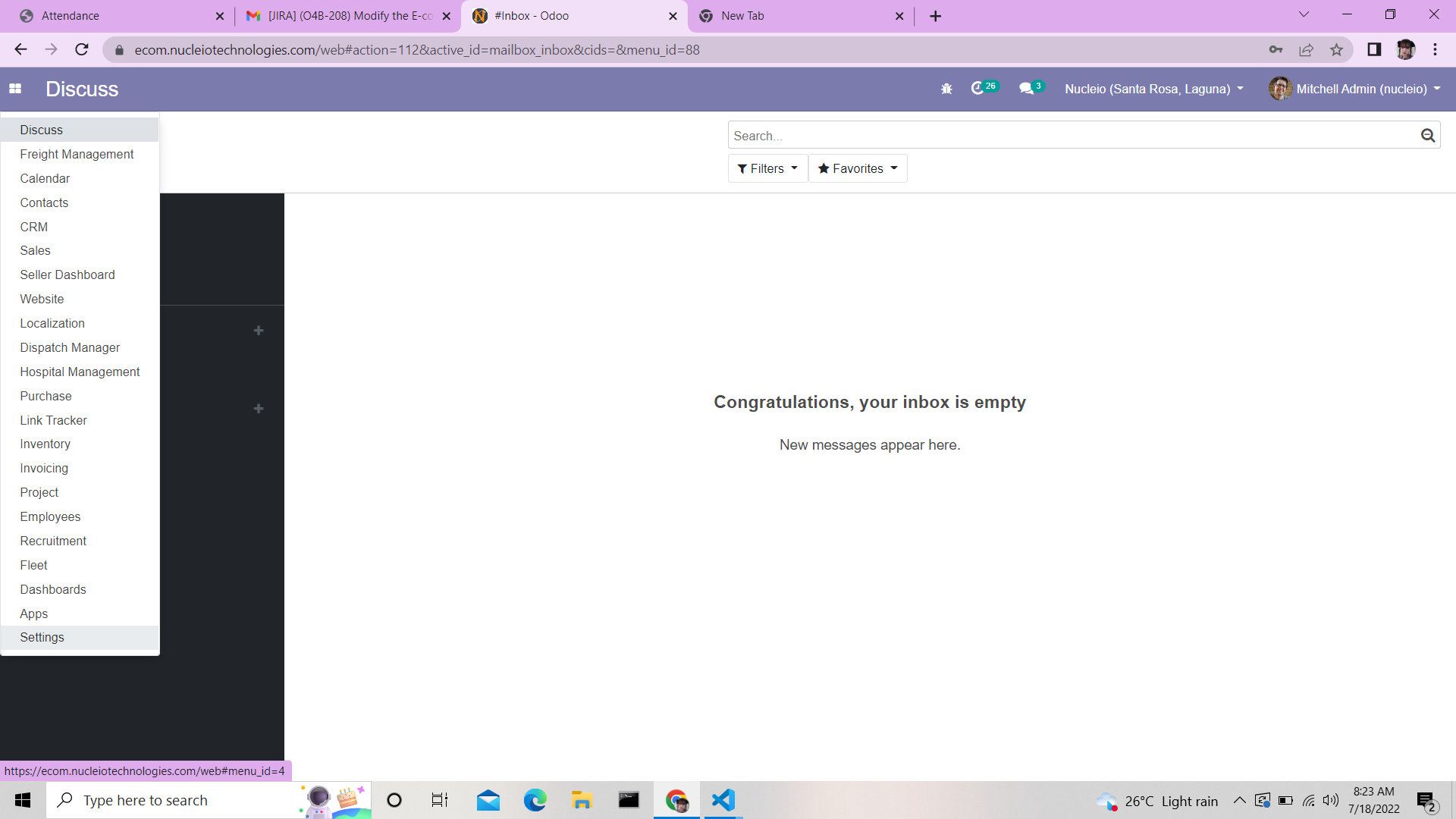The height and width of the screenshot is (819, 1456).
Task: Open Freight Management app
Action: click(x=80, y=154)
